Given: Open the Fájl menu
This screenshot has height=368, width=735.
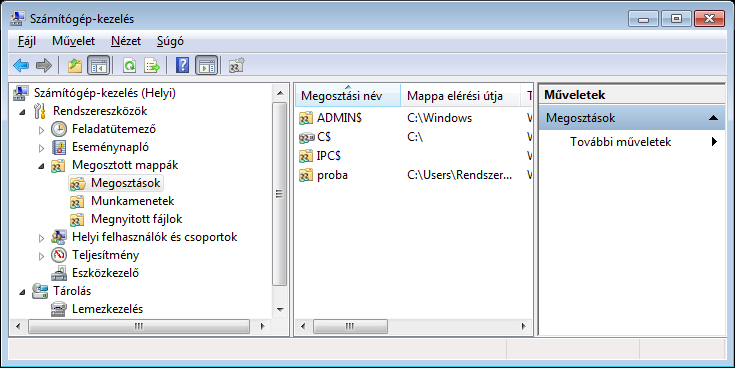Looking at the screenshot, I should 27,41.
